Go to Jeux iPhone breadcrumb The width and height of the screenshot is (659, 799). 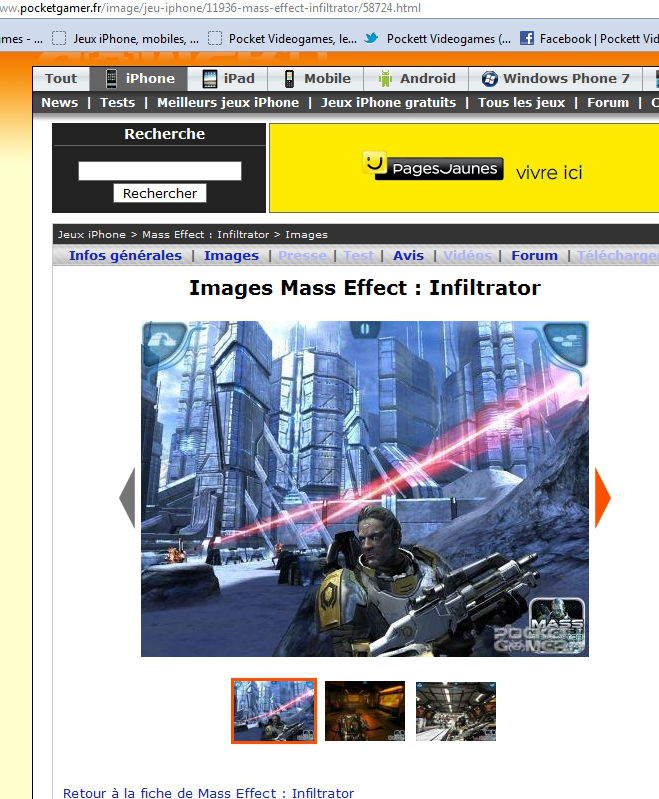(92, 234)
